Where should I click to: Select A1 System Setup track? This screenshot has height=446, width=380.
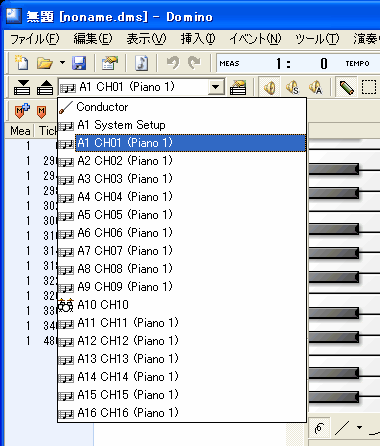pos(182,125)
